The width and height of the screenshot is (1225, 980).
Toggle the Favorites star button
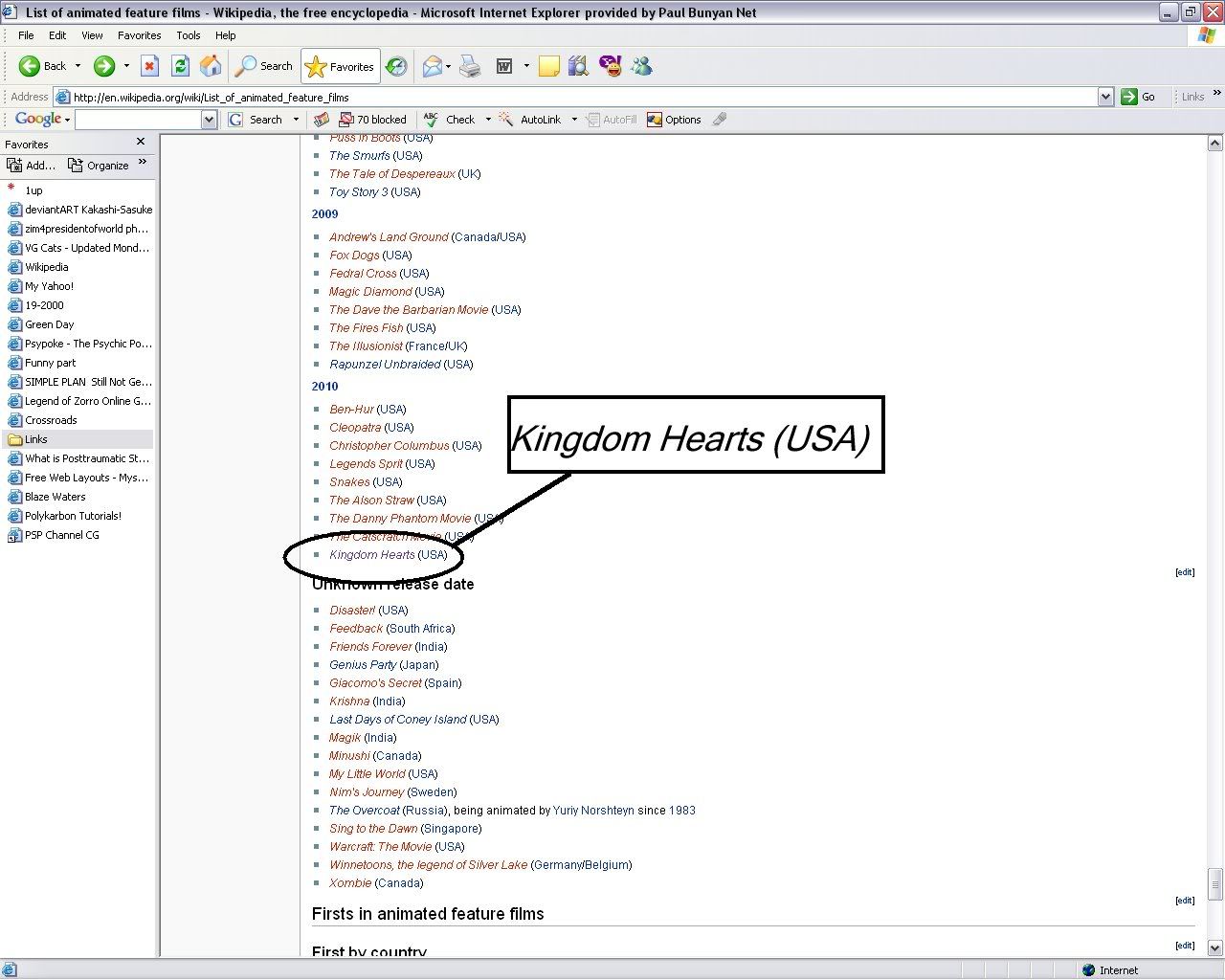point(340,66)
